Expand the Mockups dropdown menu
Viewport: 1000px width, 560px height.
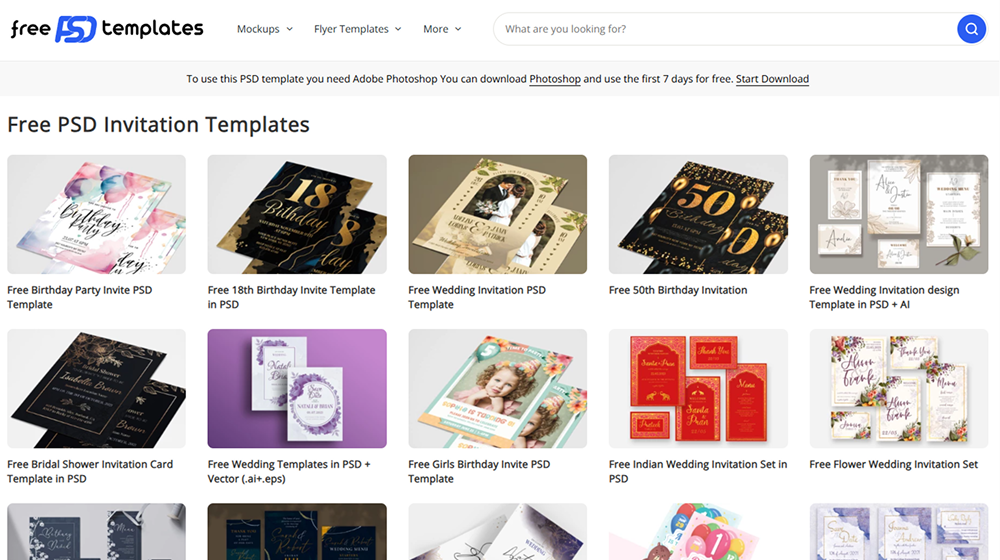[x=265, y=29]
